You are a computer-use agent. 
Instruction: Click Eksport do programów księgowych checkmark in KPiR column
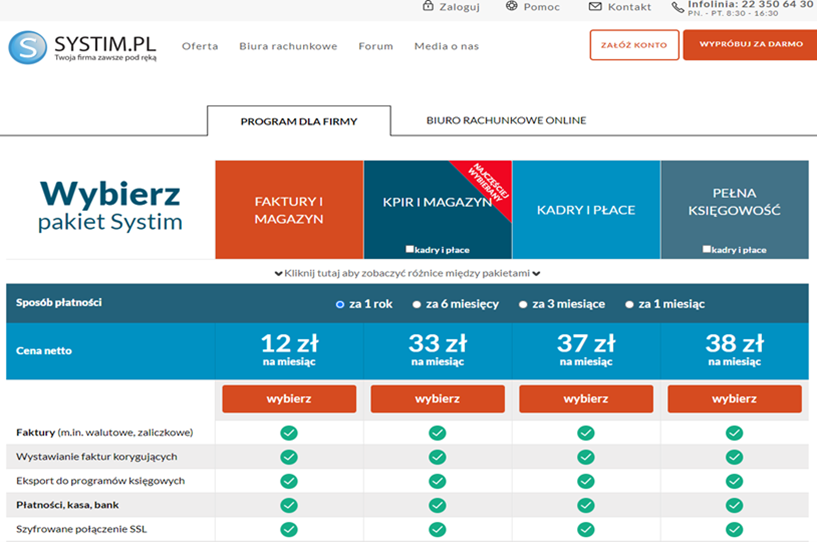pos(437,481)
